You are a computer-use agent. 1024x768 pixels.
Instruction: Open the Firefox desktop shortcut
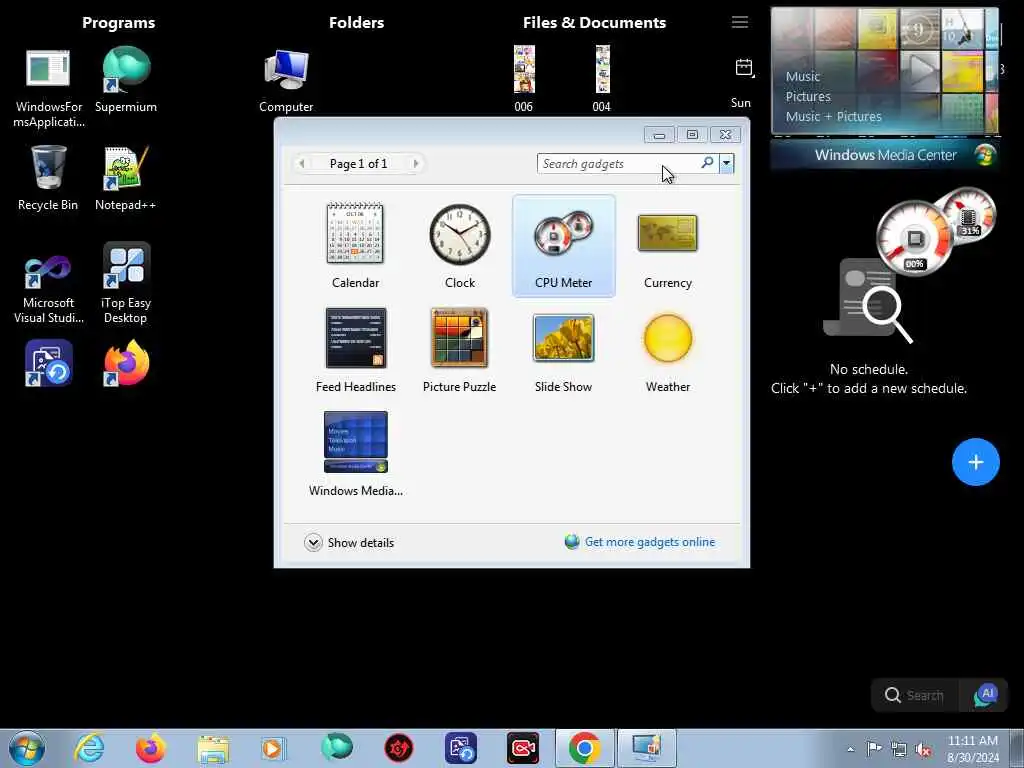tap(126, 363)
